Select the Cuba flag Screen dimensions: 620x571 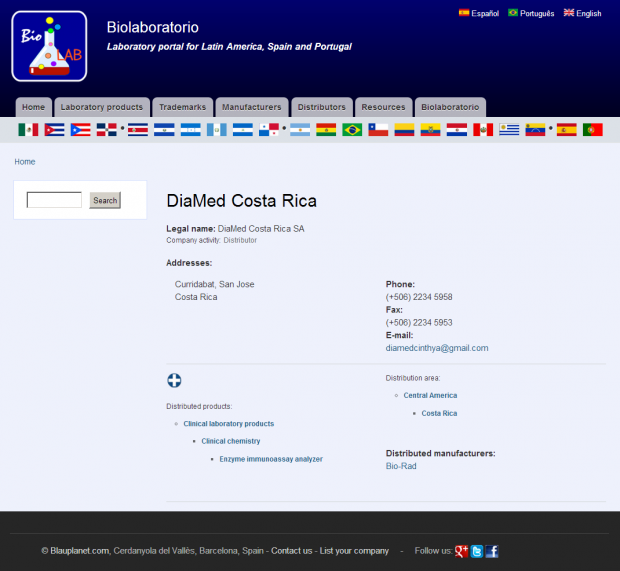tap(55, 130)
